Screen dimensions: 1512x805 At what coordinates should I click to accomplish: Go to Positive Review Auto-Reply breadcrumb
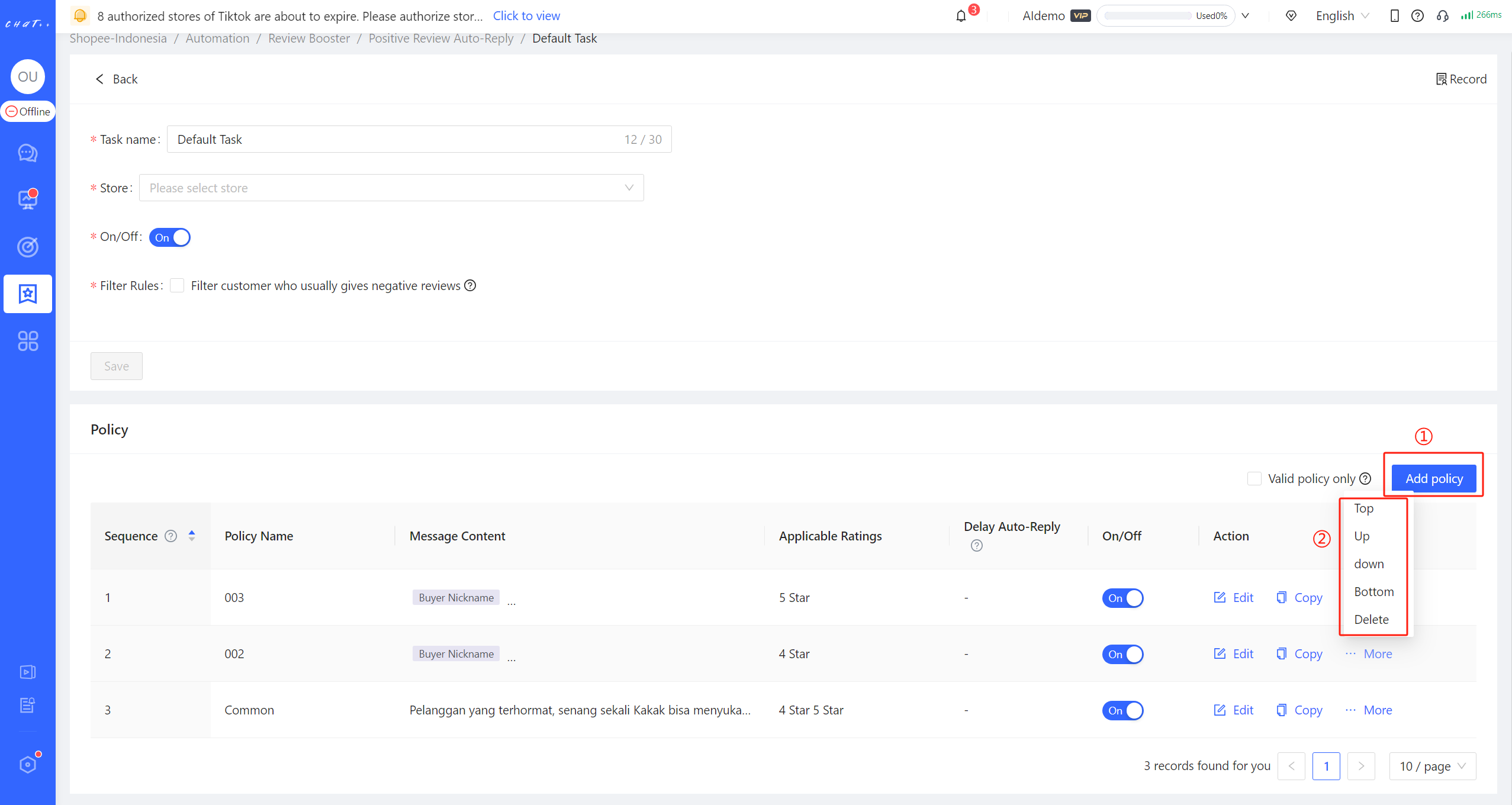[441, 38]
